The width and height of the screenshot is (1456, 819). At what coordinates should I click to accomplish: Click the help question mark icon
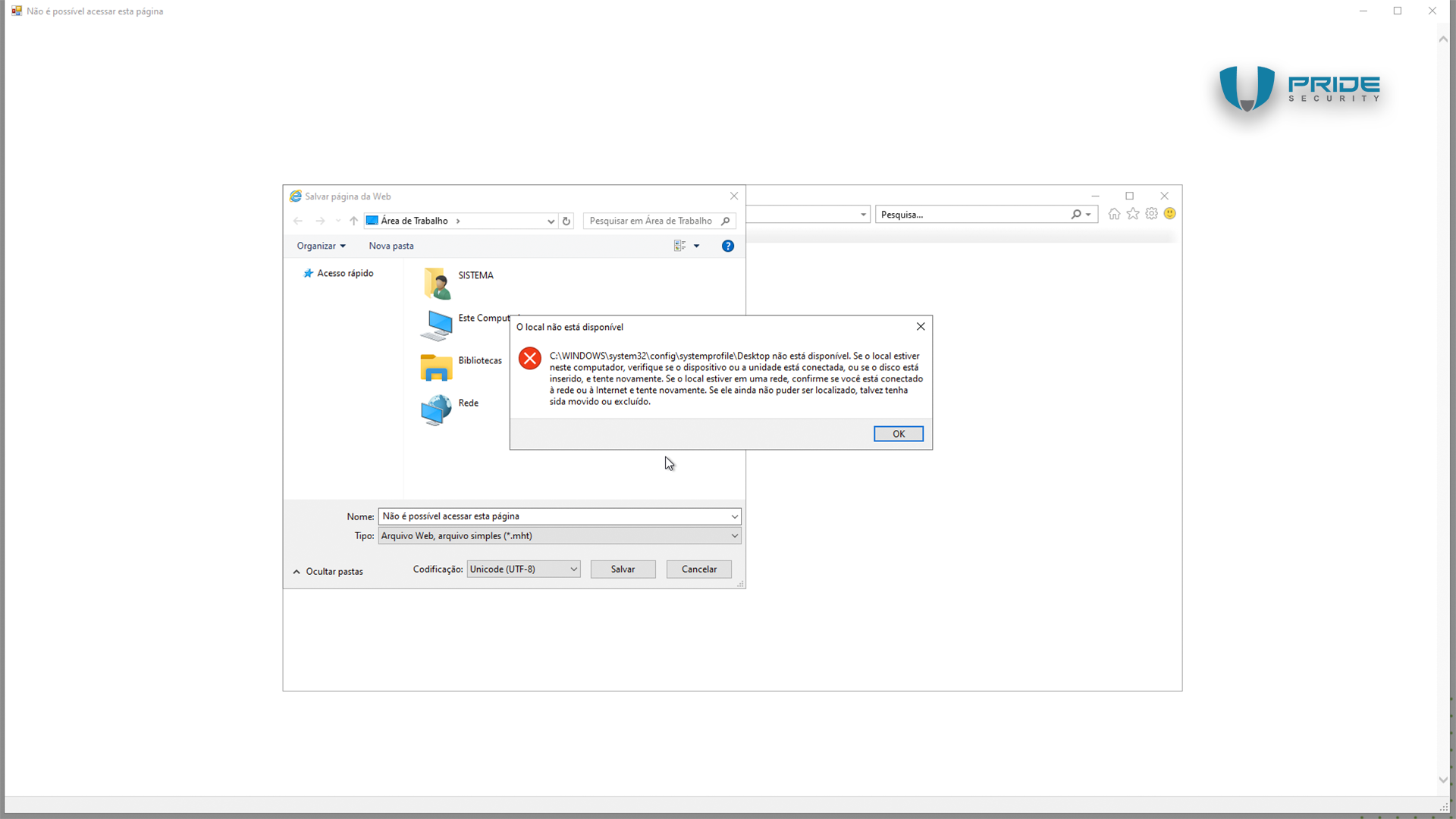pos(728,246)
